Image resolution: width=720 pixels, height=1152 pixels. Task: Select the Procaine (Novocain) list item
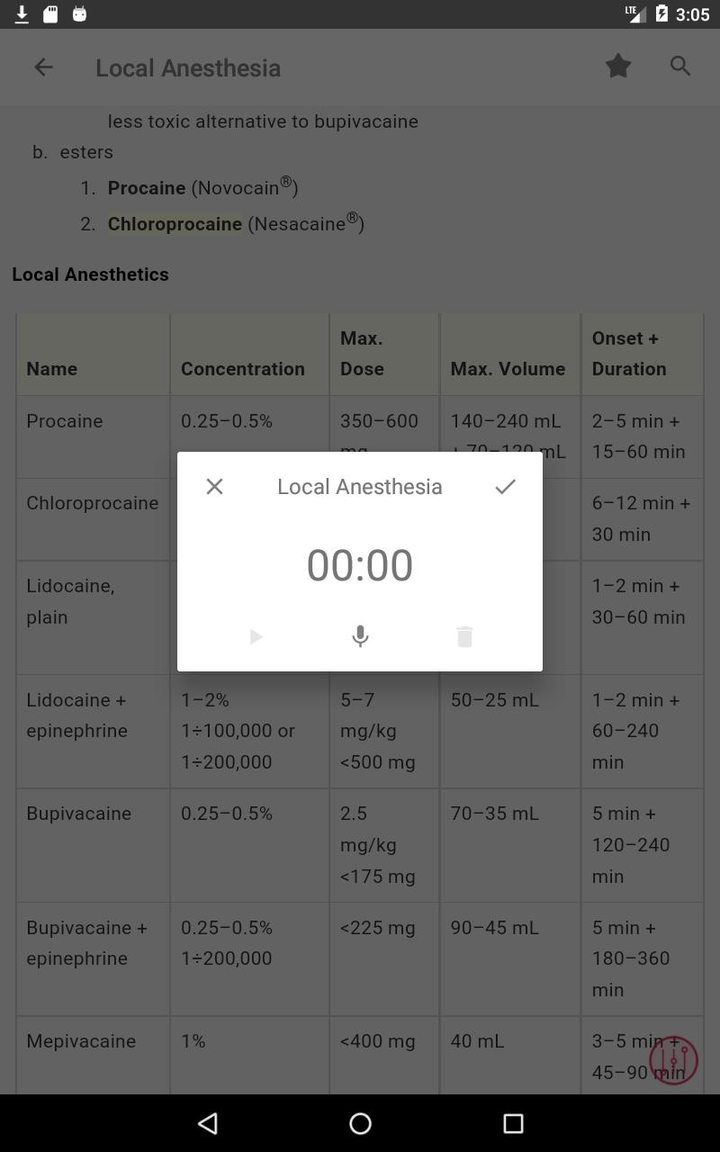(203, 187)
